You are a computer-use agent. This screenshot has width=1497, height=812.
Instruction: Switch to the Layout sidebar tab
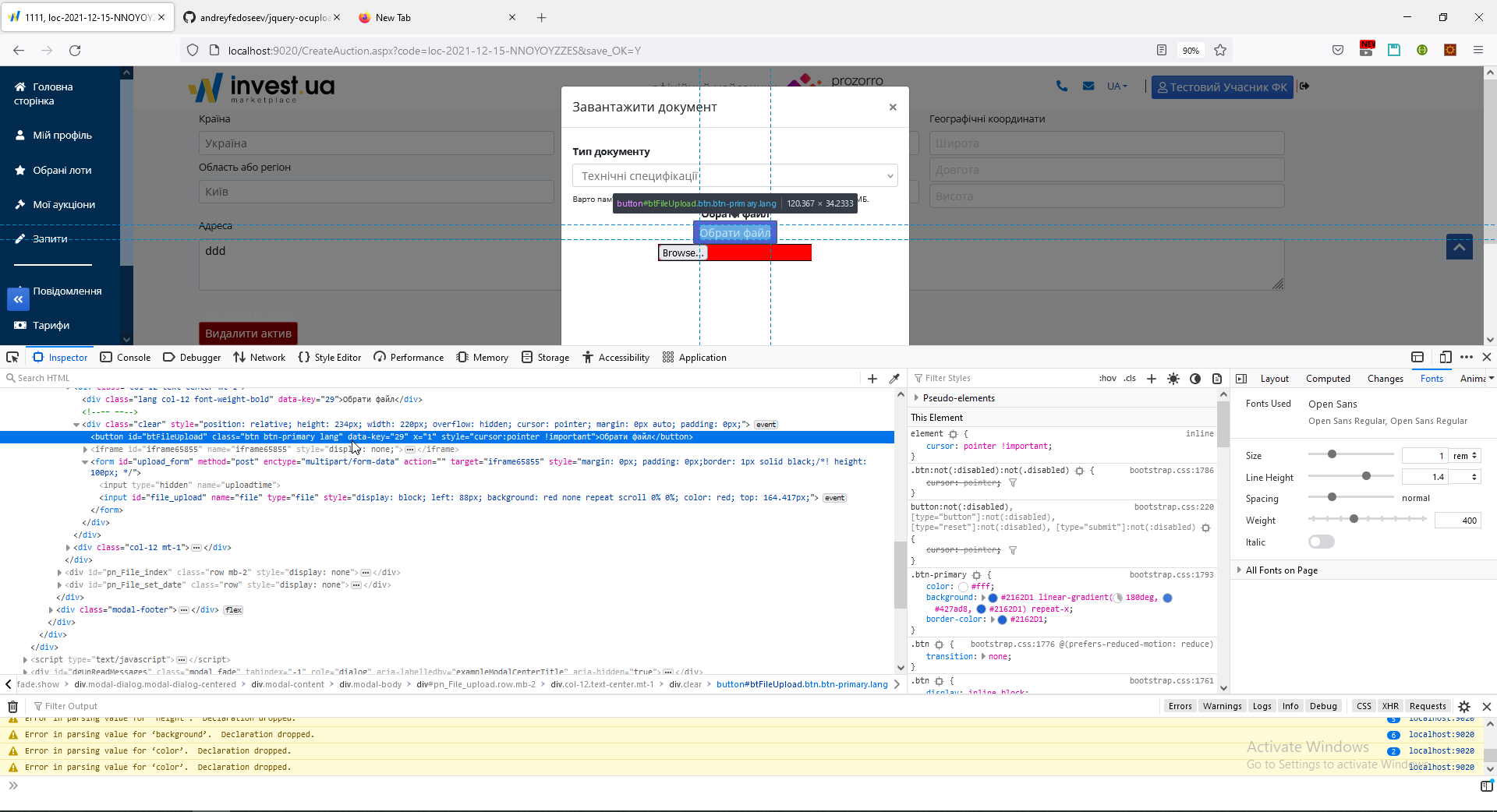tap(1275, 379)
